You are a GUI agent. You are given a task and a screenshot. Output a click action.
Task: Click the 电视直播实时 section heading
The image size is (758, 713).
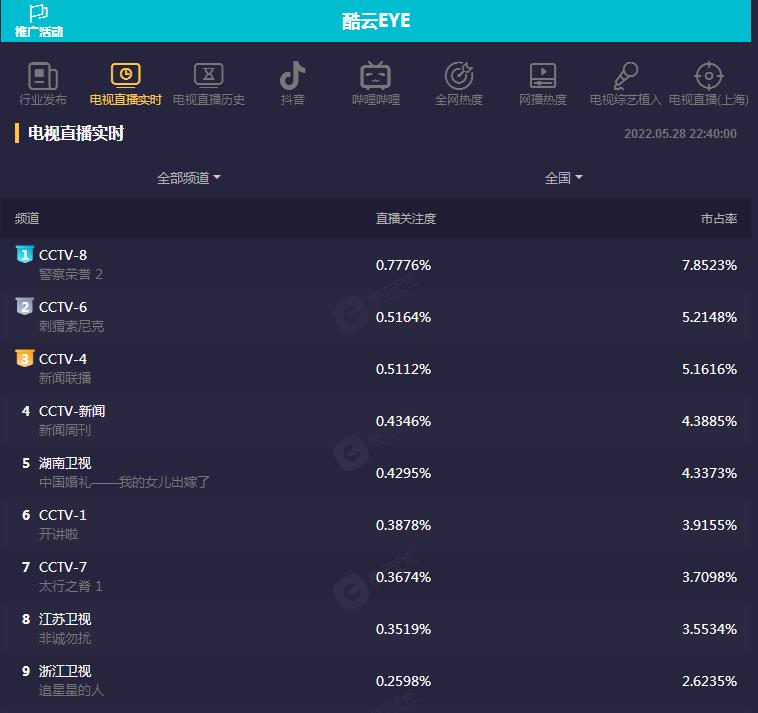pyautogui.click(x=76, y=133)
